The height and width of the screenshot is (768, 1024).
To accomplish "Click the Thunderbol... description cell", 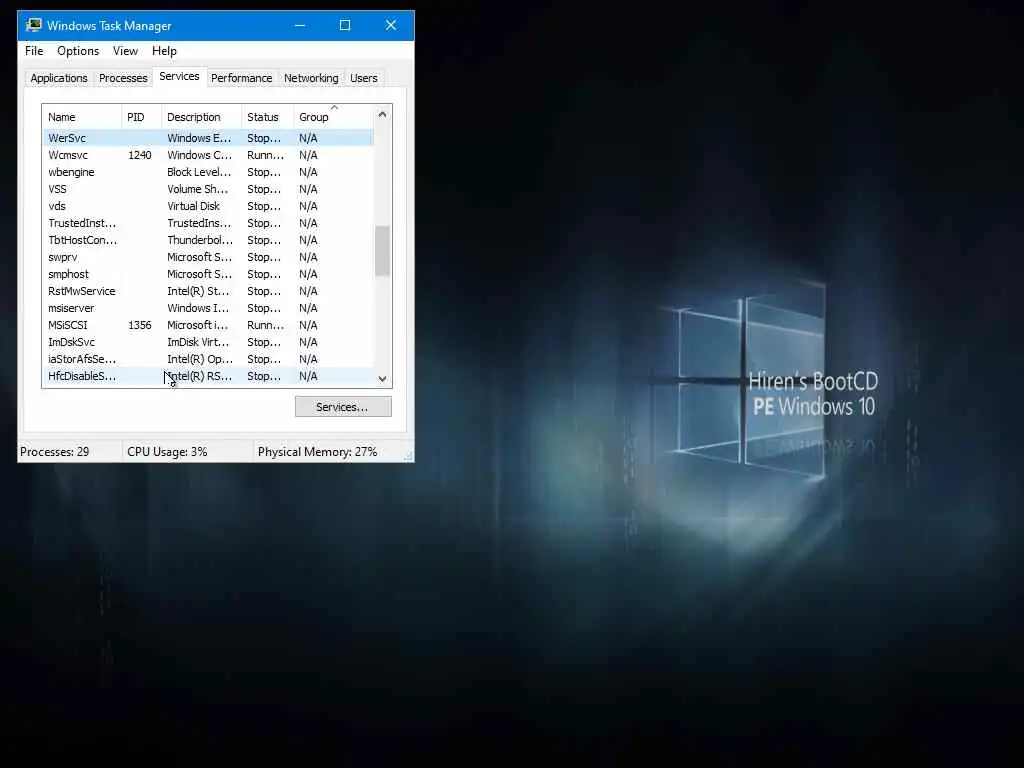I will (200, 240).
